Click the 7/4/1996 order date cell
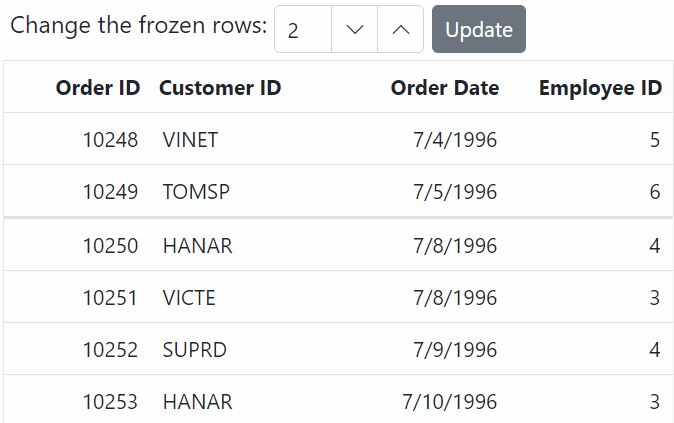Viewport: 674px width, 423px height. (455, 140)
